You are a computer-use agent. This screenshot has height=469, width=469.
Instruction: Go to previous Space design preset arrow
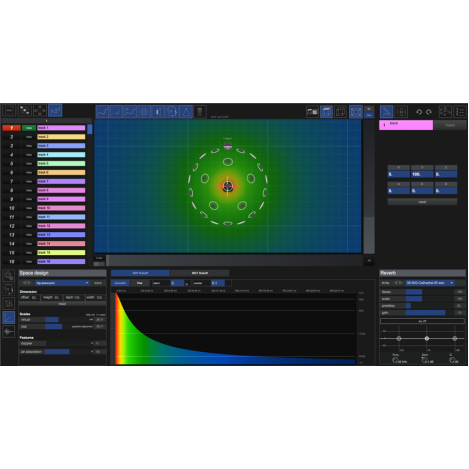click(x=24, y=283)
